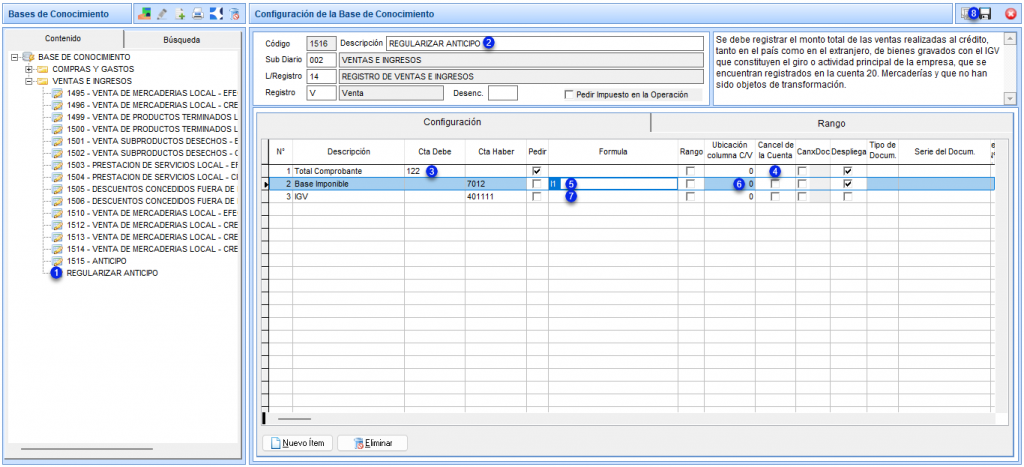Image resolution: width=1024 pixels, height=467 pixels.
Task: Click the Nuevo Ítem button
Action: point(297,443)
